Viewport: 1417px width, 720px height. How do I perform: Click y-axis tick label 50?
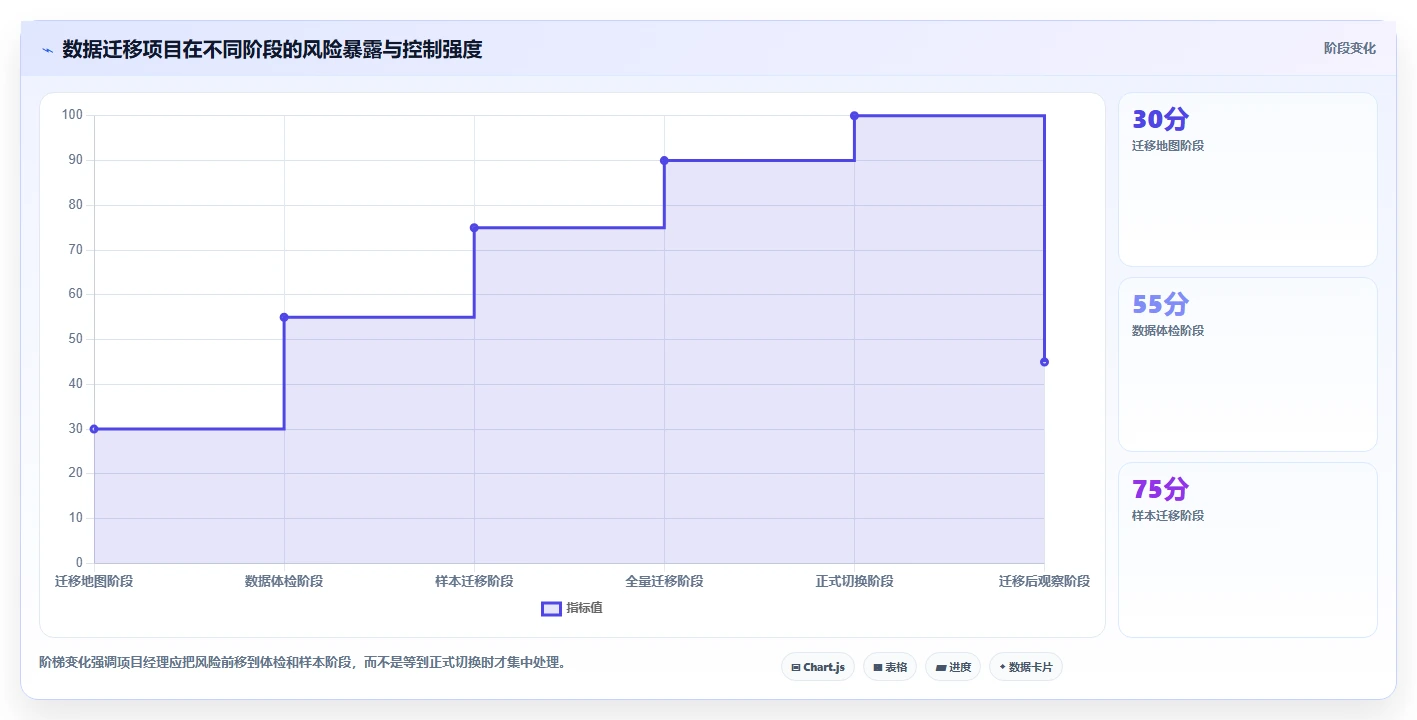pos(76,339)
